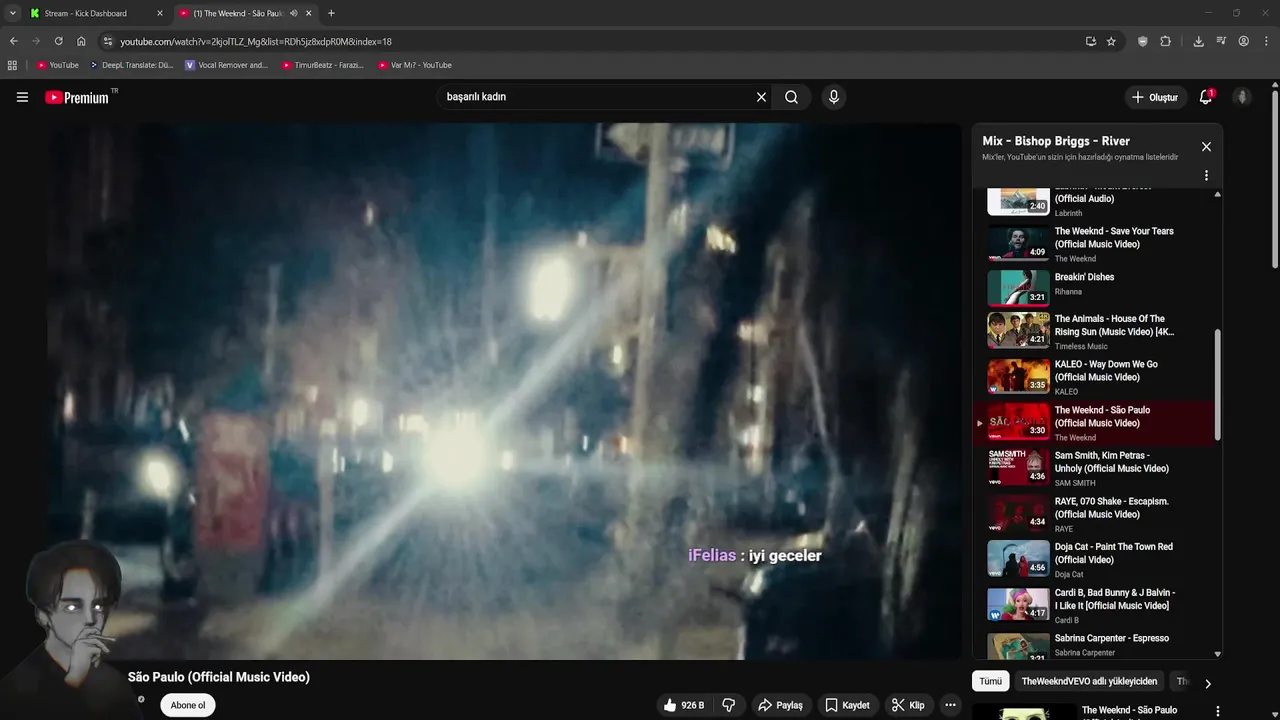Click the Oluştur create button
The width and height of the screenshot is (1280, 720).
(x=1155, y=97)
